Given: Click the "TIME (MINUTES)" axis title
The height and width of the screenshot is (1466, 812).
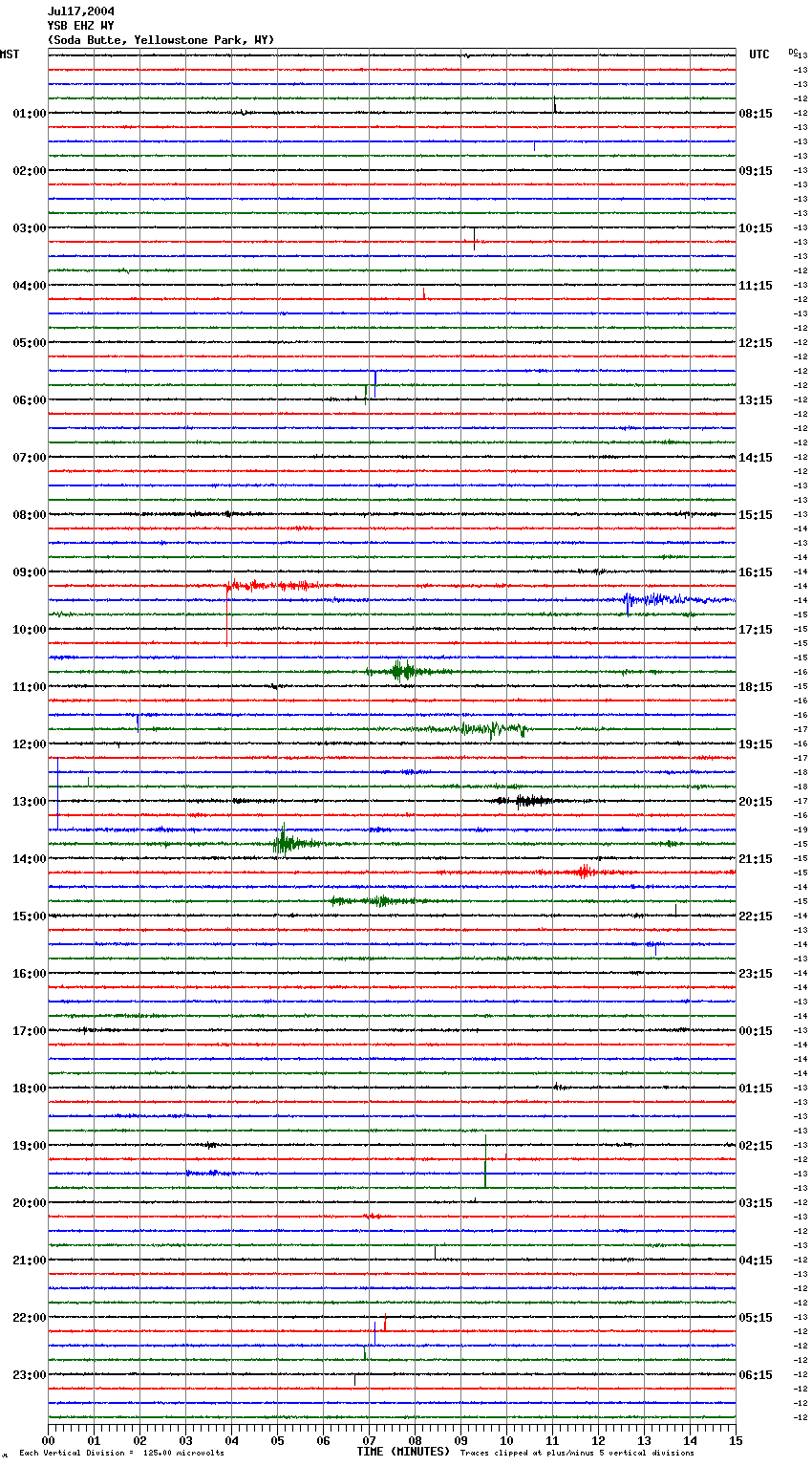Looking at the screenshot, I should click(403, 1452).
